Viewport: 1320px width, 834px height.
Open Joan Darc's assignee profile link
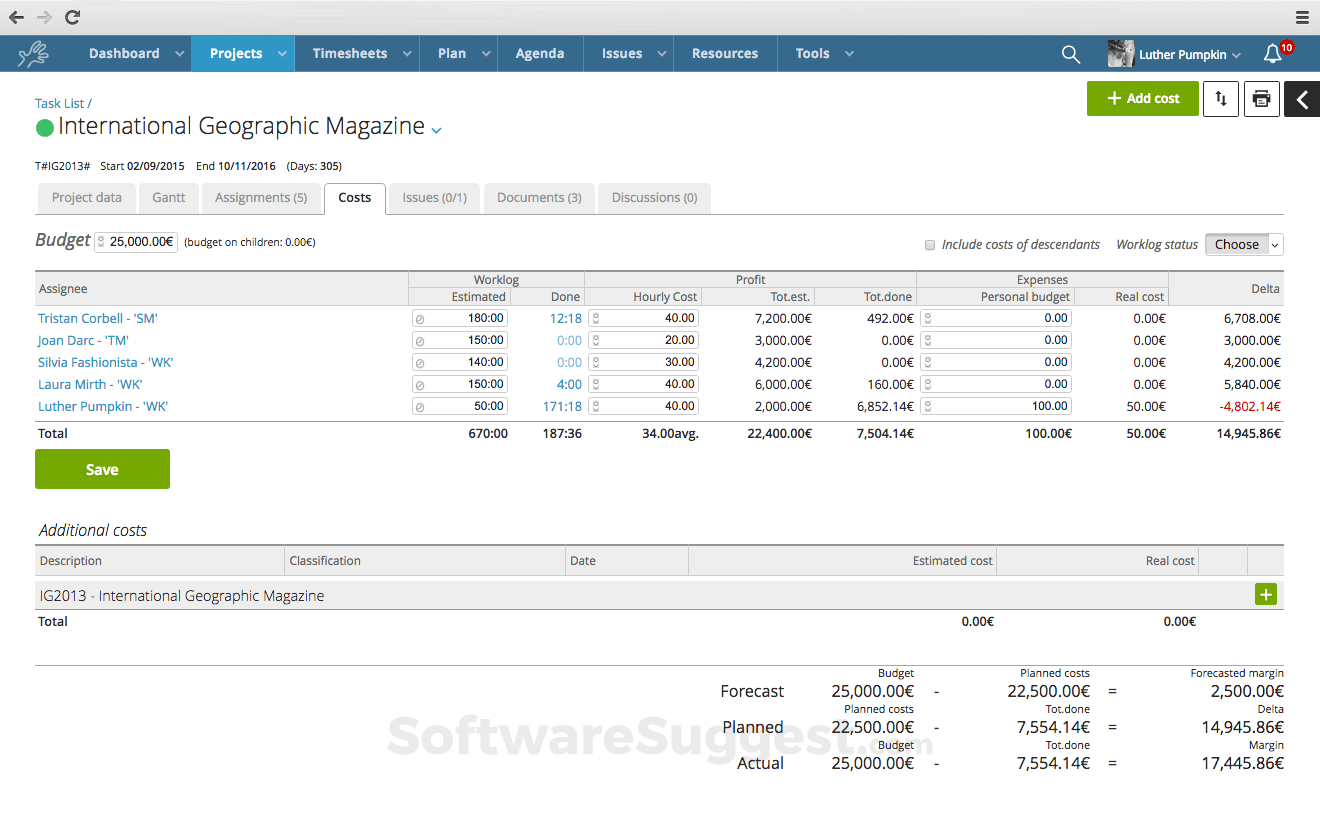(x=82, y=340)
